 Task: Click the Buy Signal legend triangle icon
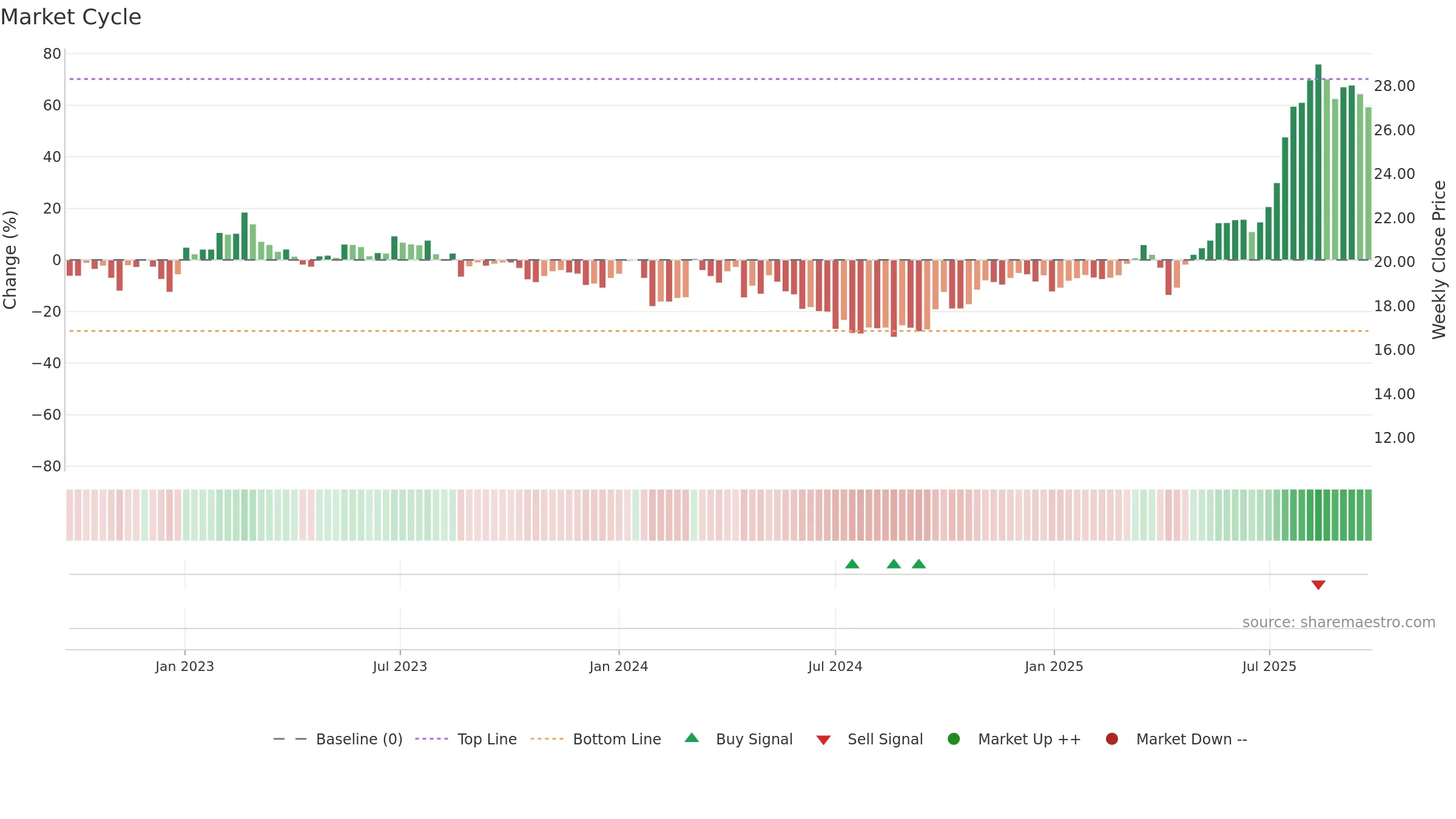point(692,738)
